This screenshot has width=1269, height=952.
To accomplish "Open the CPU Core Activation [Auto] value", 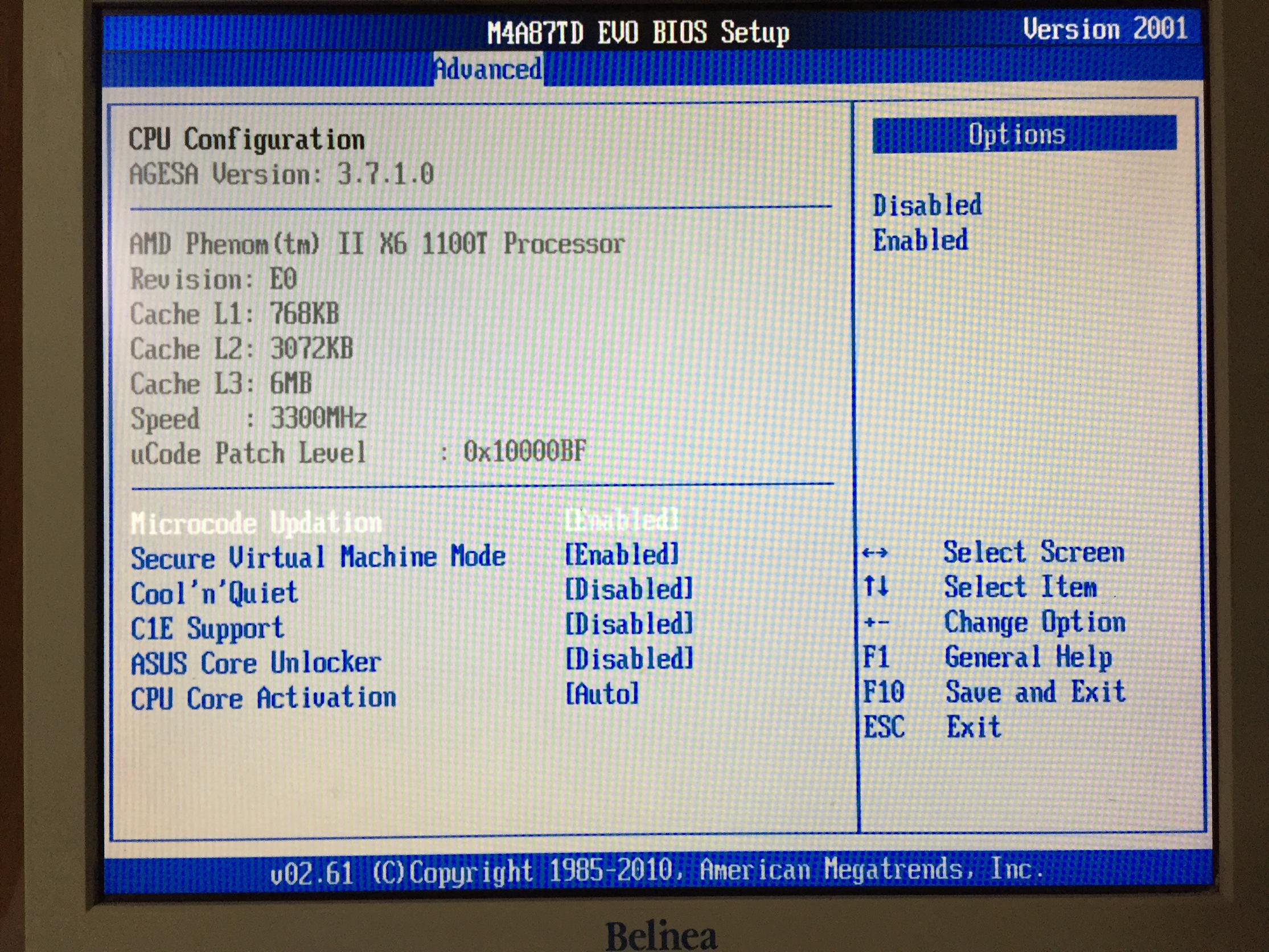I will pos(602,694).
